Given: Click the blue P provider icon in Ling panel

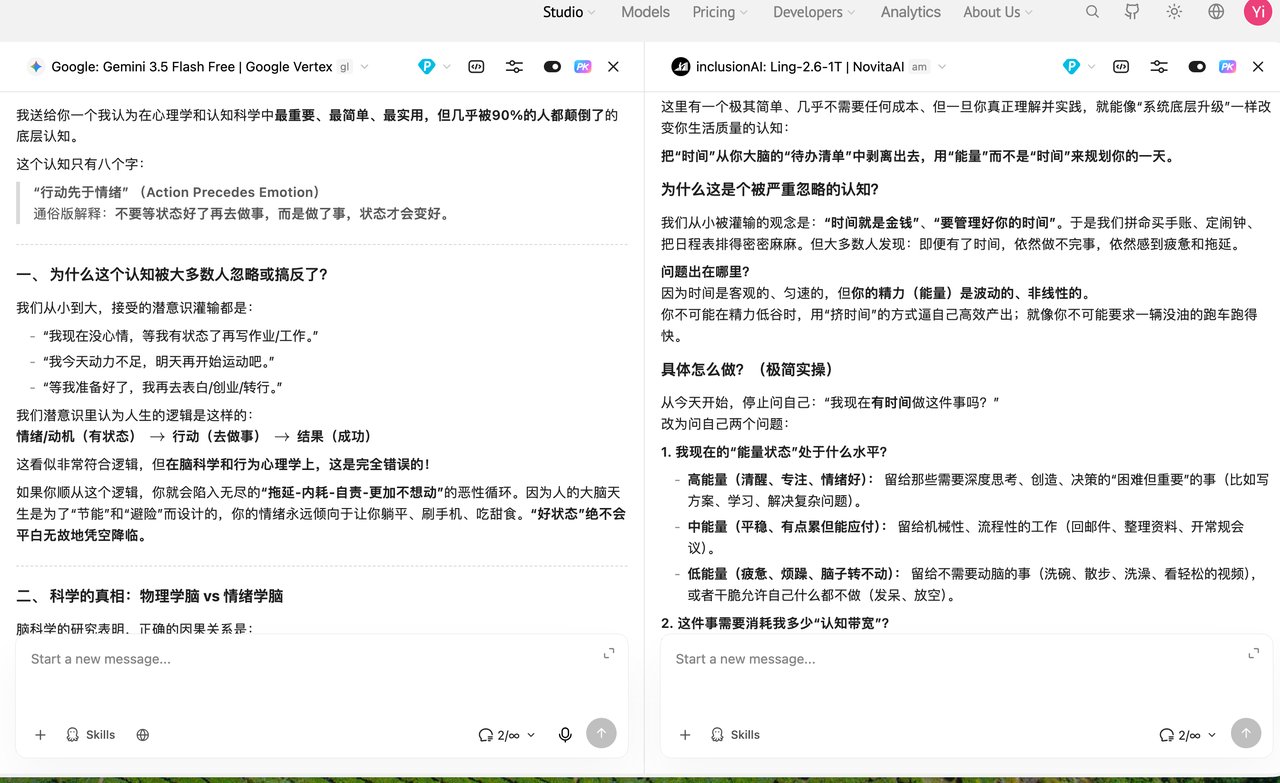Looking at the screenshot, I should [x=1071, y=67].
